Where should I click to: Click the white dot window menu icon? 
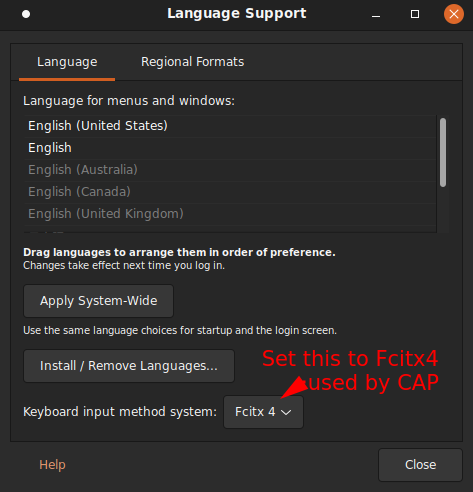click(26, 14)
